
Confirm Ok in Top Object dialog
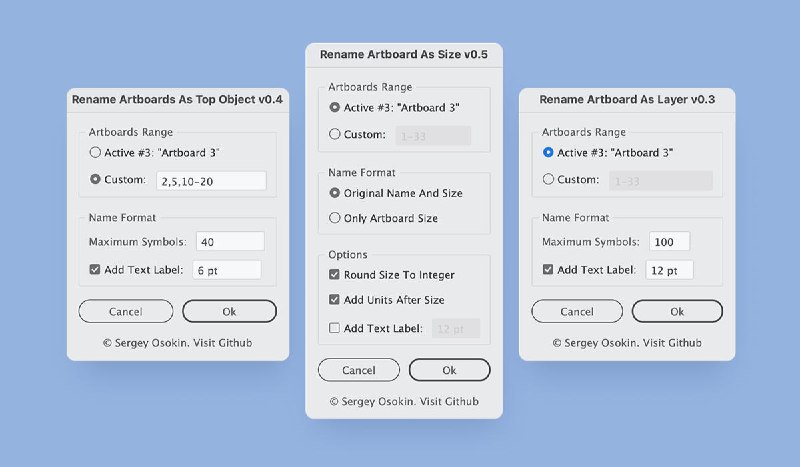pyautogui.click(x=229, y=311)
